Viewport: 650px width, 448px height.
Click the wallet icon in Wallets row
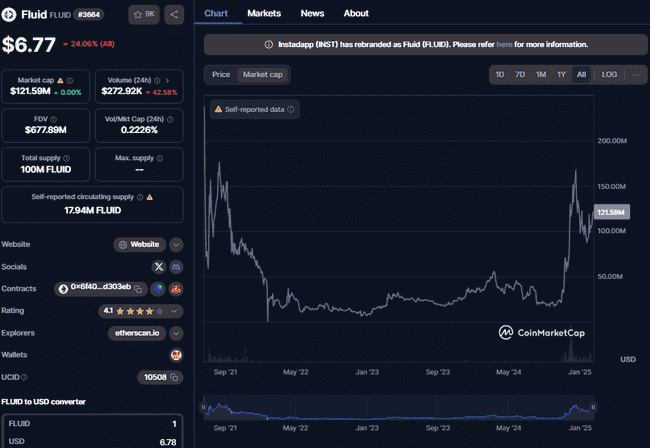(176, 355)
